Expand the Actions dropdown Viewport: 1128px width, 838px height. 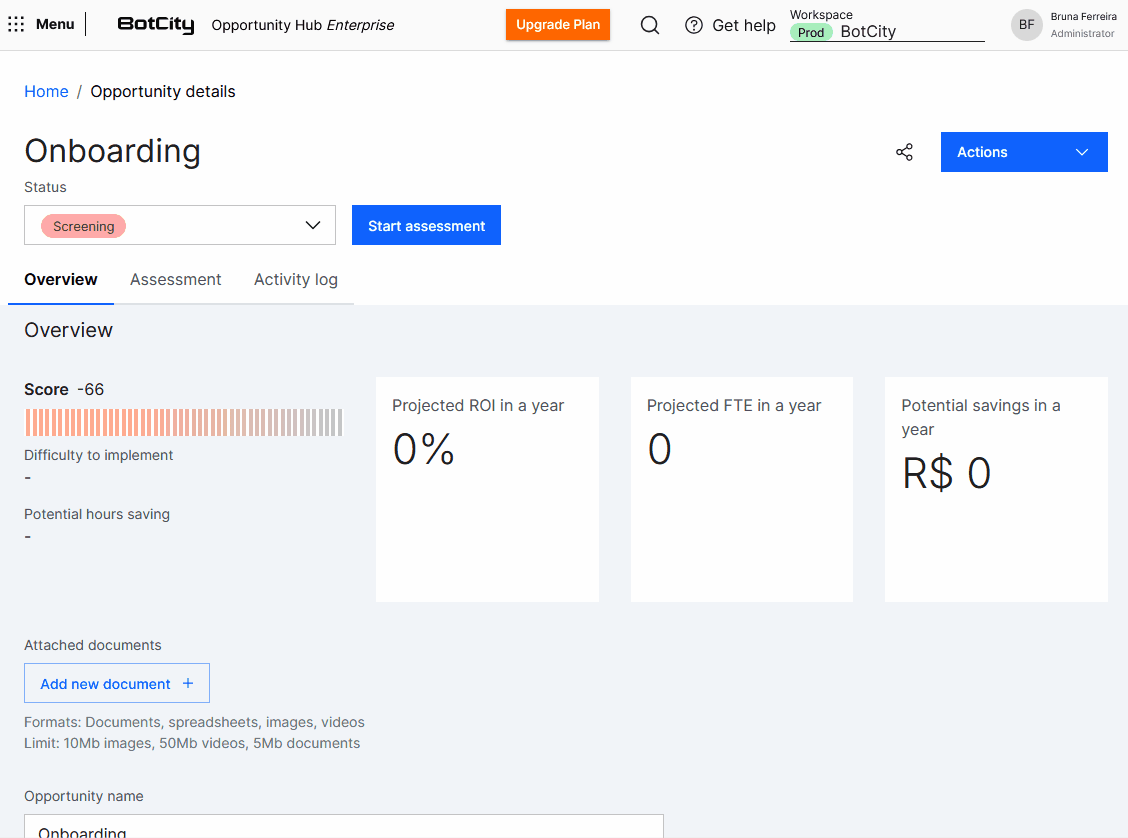point(1023,152)
